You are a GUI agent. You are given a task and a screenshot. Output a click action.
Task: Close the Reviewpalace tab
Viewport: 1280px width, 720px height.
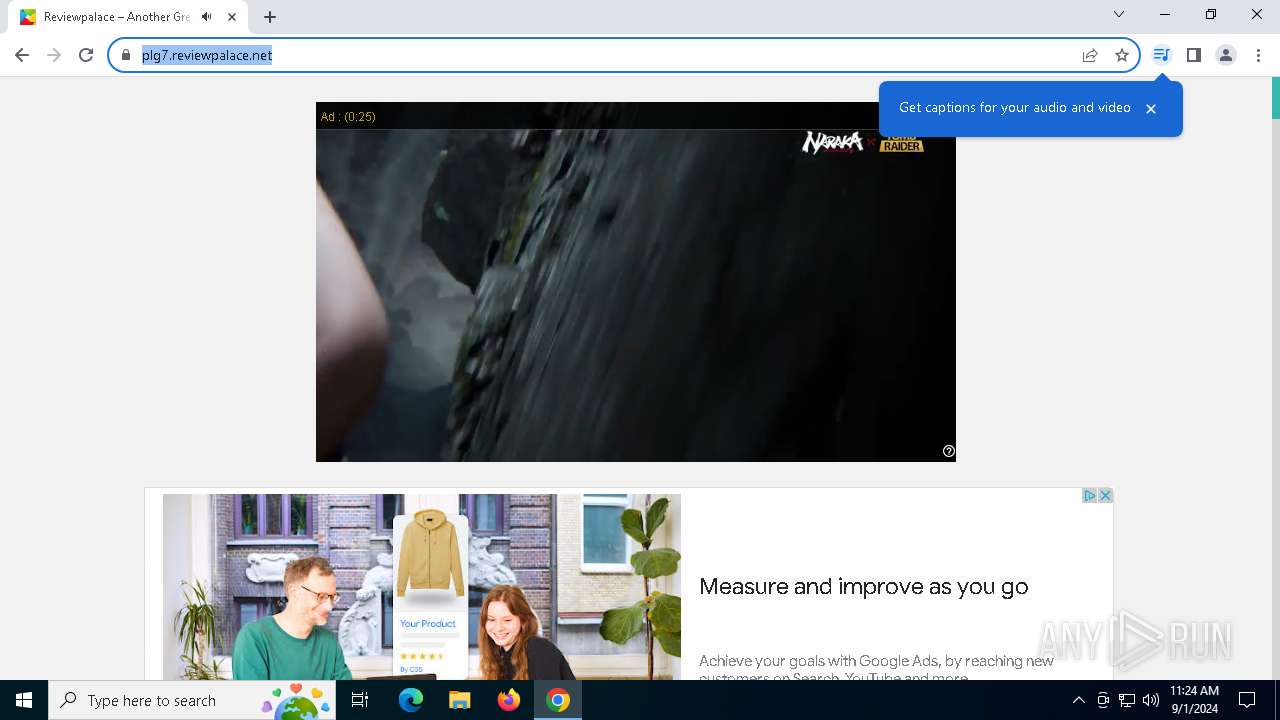[x=233, y=17]
